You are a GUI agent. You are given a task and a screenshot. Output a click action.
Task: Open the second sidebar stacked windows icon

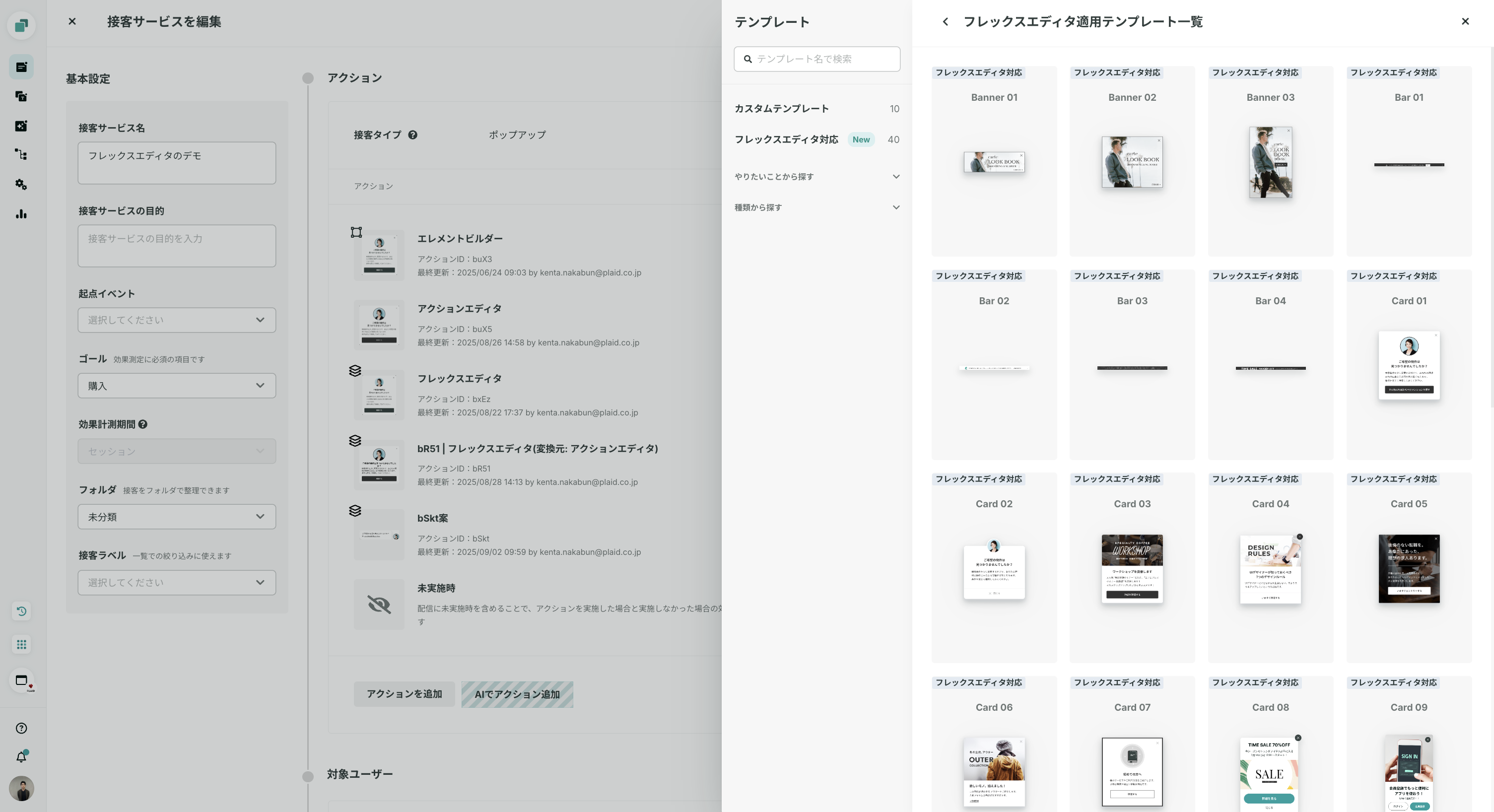[x=21, y=96]
